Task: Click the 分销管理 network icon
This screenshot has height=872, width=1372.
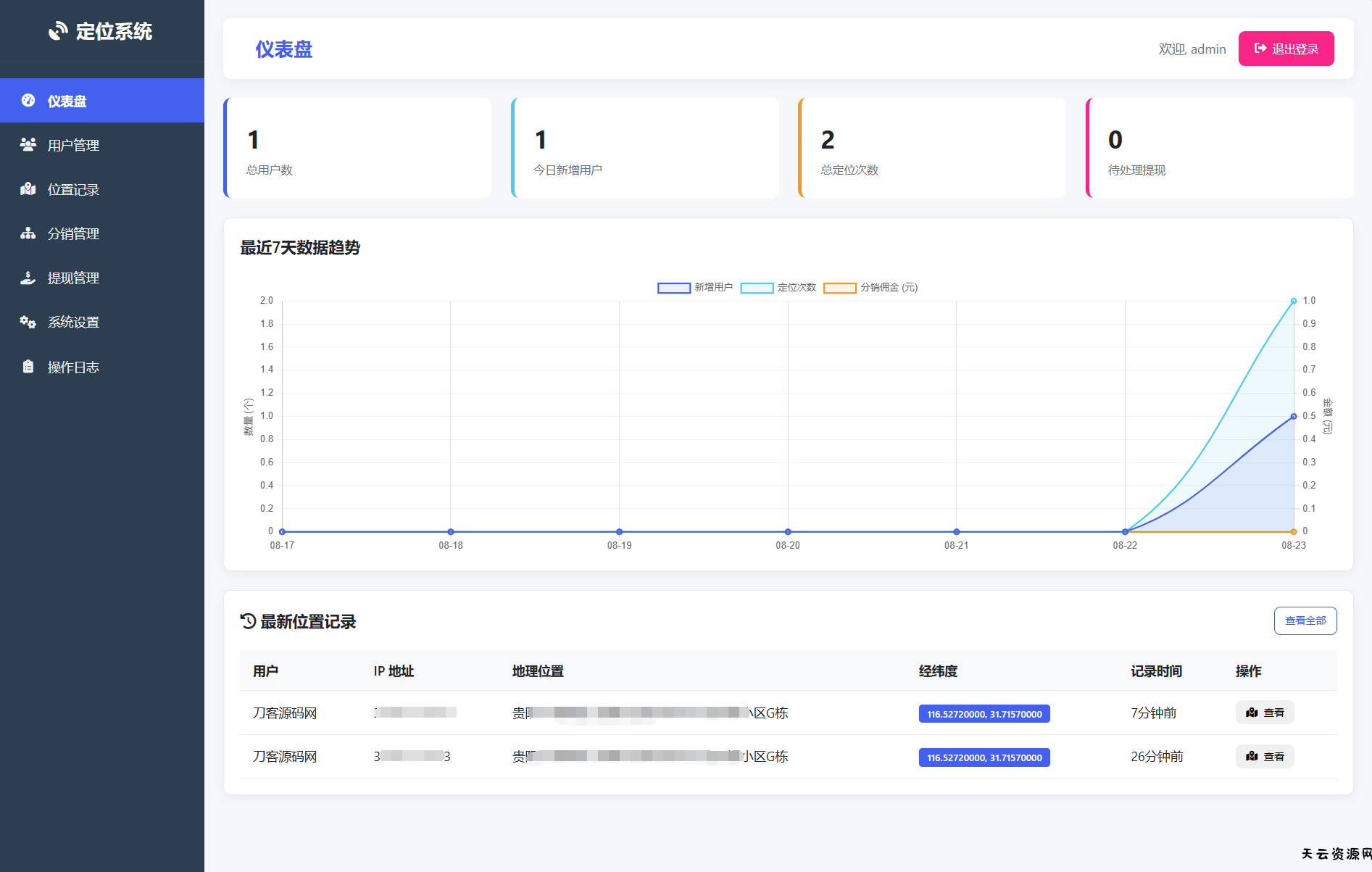Action: point(28,233)
